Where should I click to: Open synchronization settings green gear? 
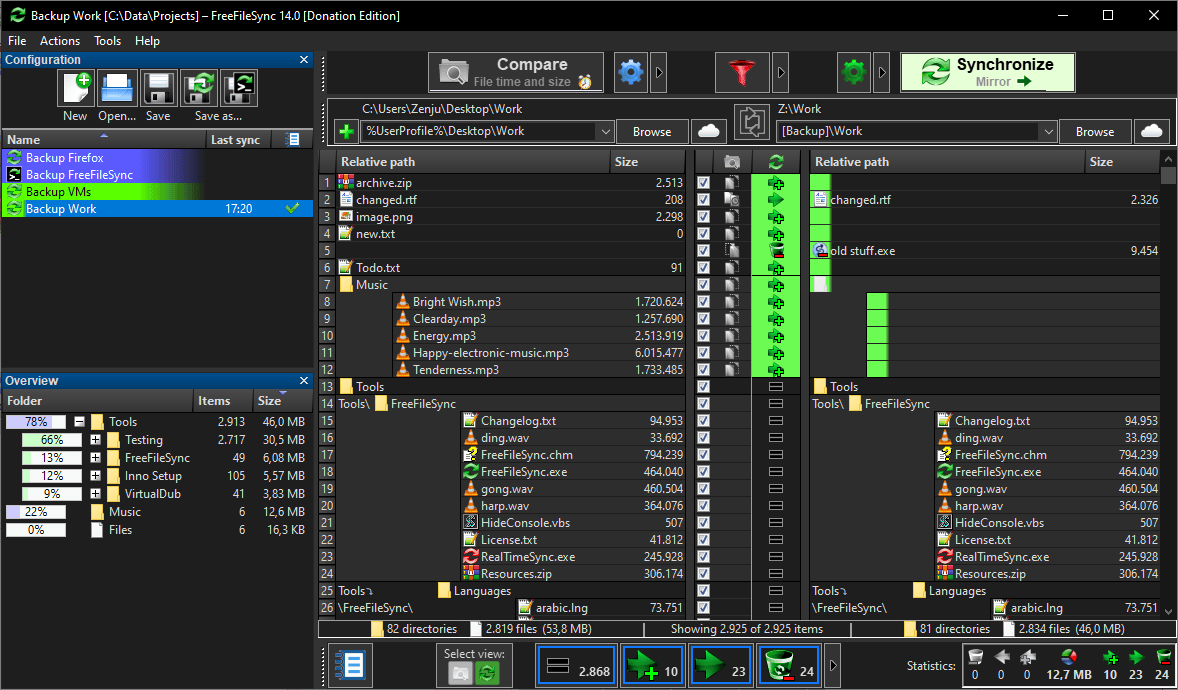click(x=854, y=72)
